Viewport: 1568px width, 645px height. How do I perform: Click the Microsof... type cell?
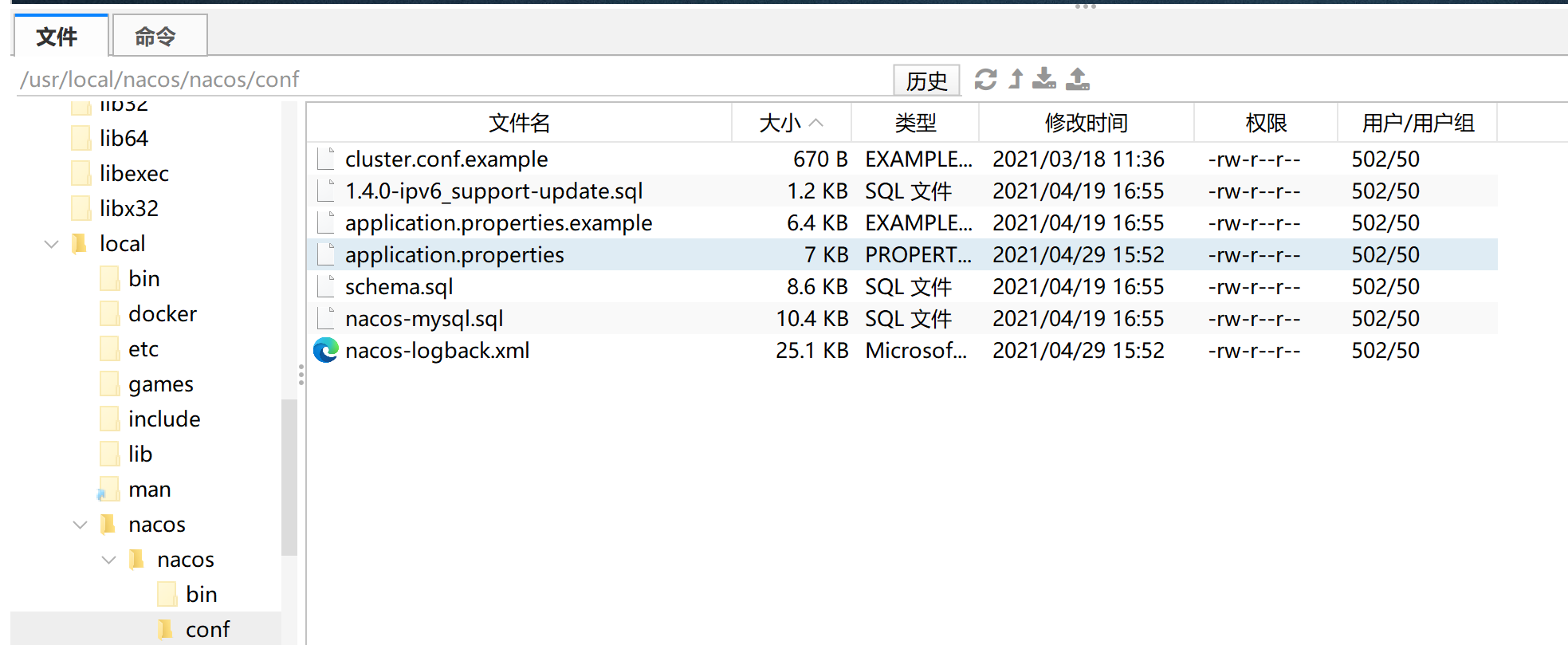point(917,351)
